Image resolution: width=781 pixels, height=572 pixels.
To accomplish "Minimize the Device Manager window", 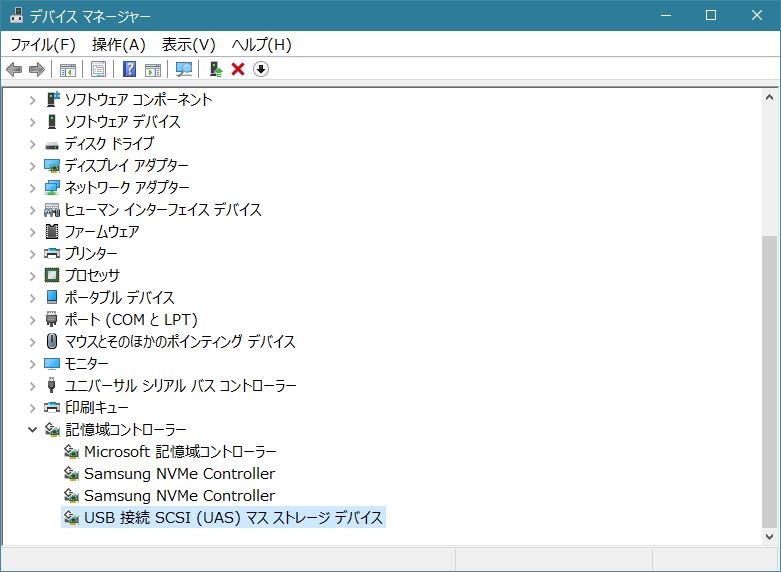I will pos(665,15).
